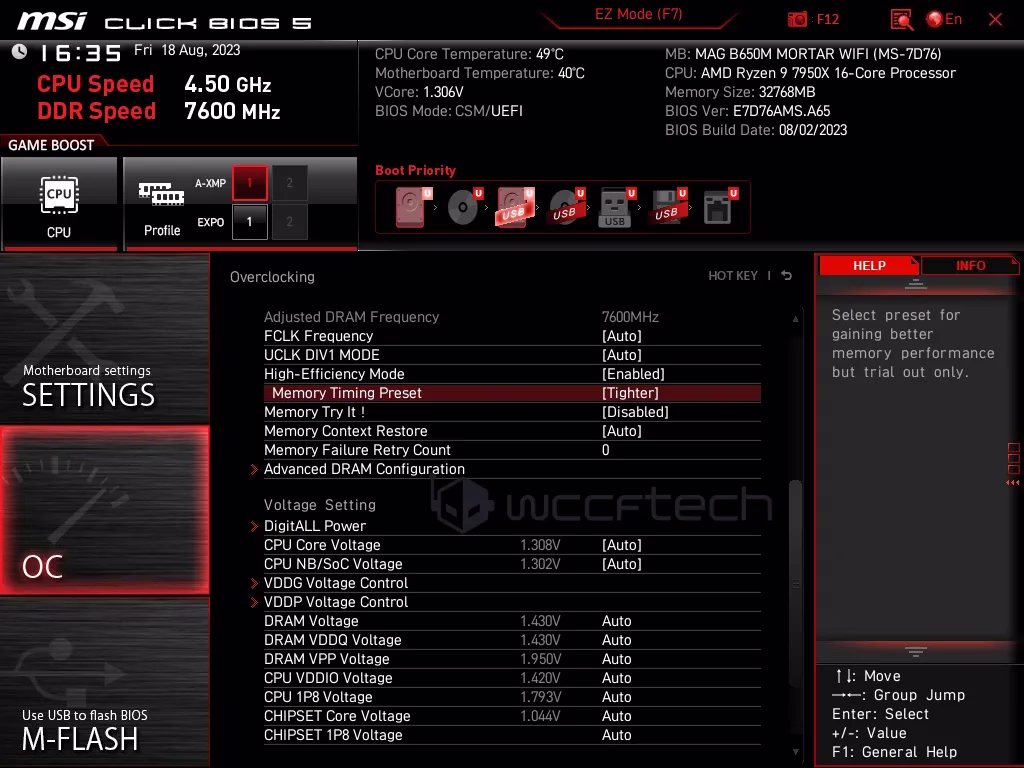The width and height of the screenshot is (1024, 768).
Task: Enable EXPO profile 1
Action: coord(249,222)
